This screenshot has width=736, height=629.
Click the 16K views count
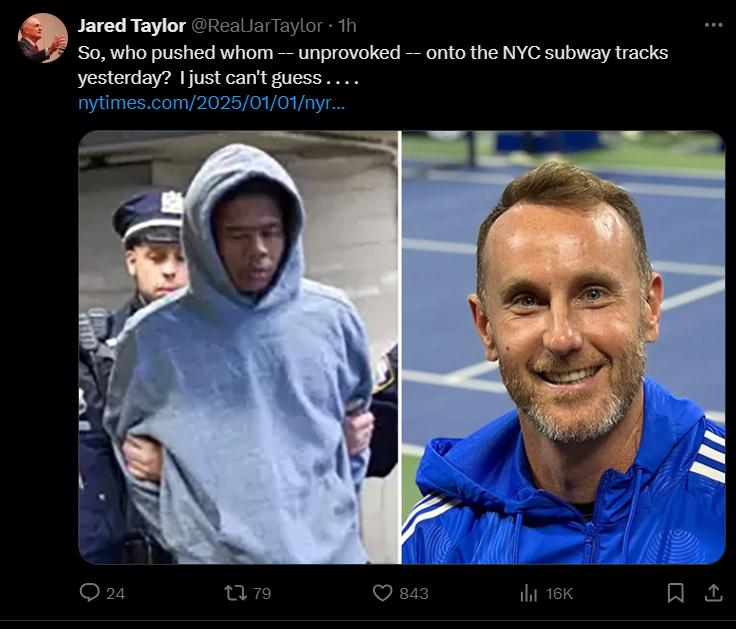click(x=559, y=593)
